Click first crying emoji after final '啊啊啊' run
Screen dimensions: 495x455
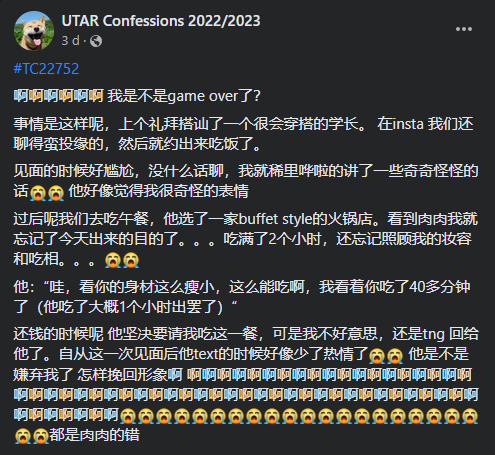[128, 416]
